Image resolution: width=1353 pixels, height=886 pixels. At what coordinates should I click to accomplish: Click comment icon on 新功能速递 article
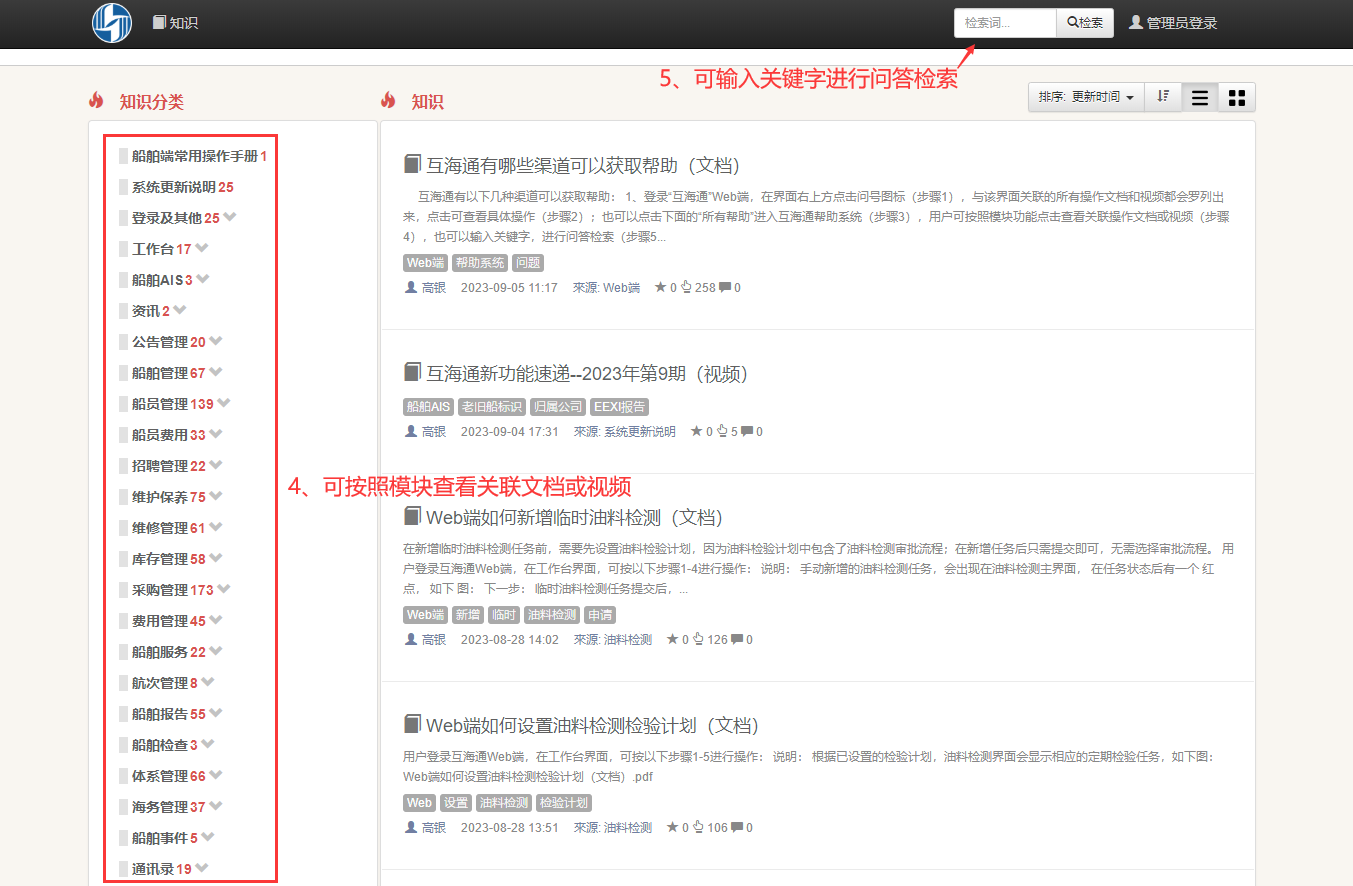pos(747,432)
